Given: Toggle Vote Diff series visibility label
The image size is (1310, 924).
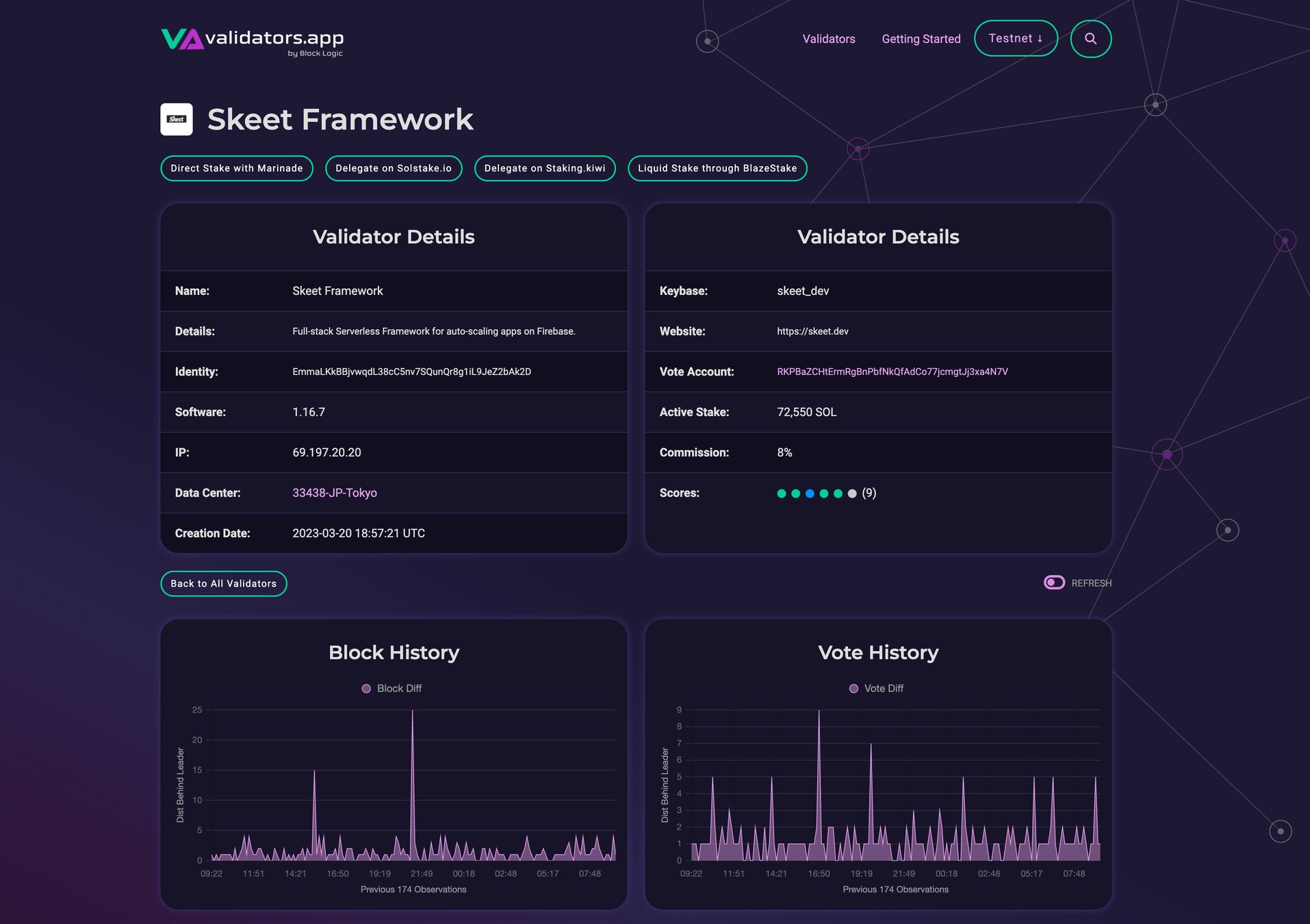Looking at the screenshot, I should [x=884, y=689].
